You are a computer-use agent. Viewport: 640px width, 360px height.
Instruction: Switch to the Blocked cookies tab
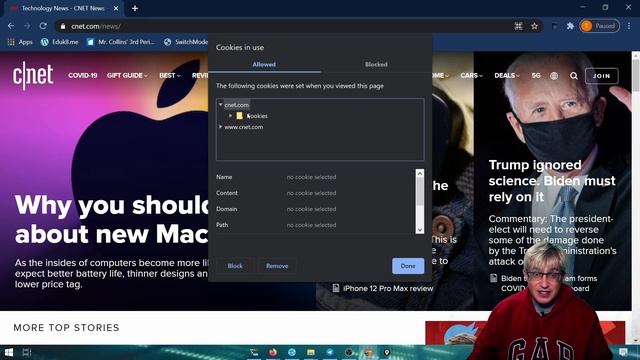click(376, 64)
